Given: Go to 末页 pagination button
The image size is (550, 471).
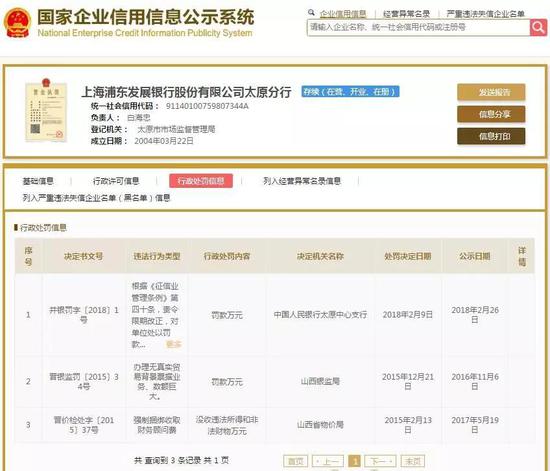Looking at the screenshot, I should [x=412, y=461].
